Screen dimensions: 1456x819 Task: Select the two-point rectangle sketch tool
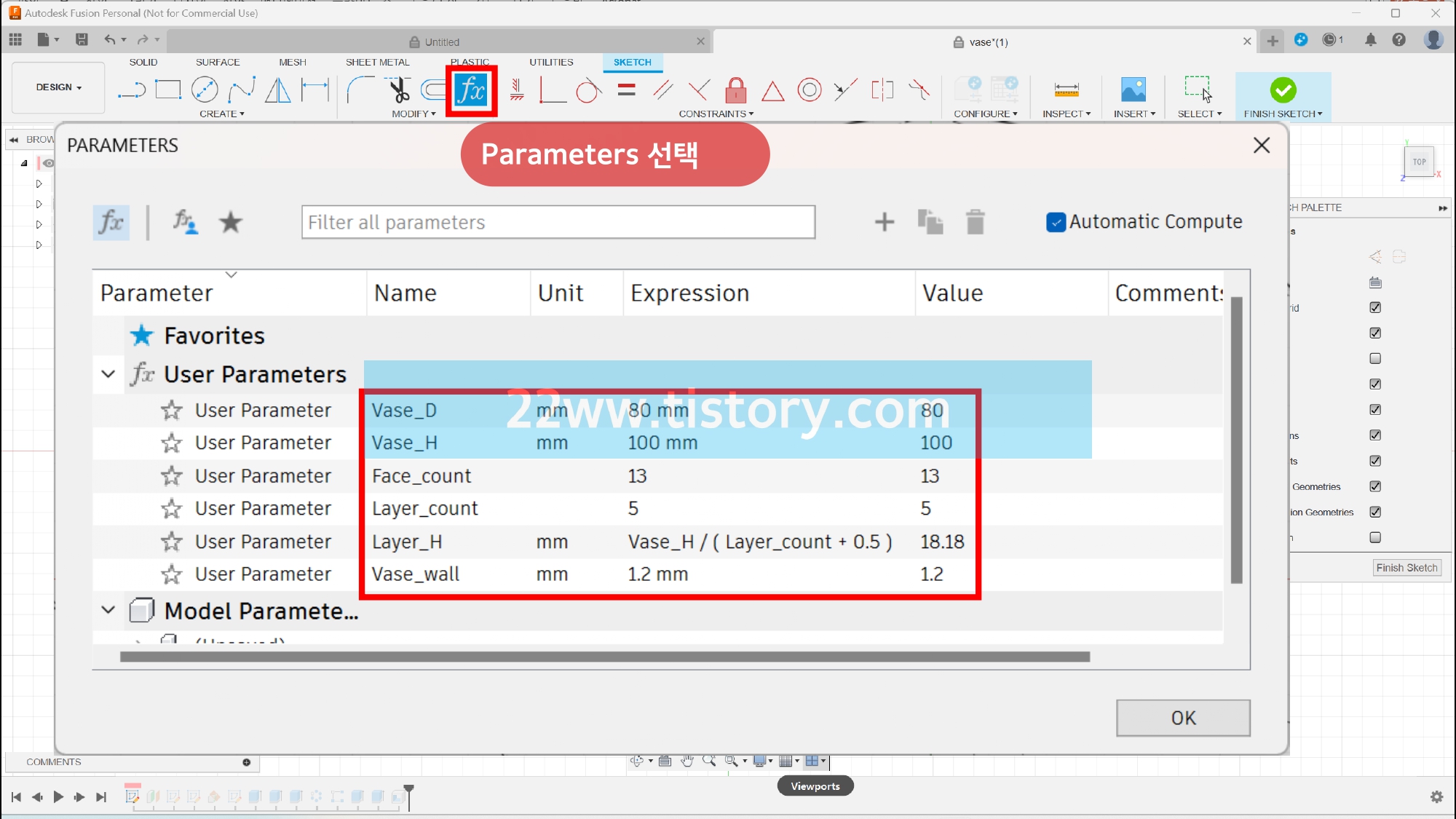pos(168,90)
